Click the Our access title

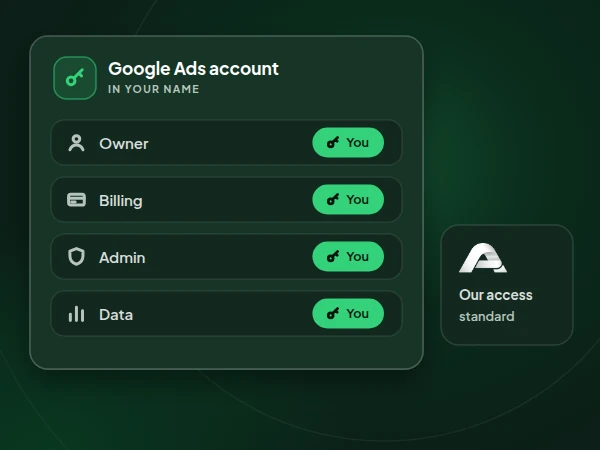coord(496,295)
